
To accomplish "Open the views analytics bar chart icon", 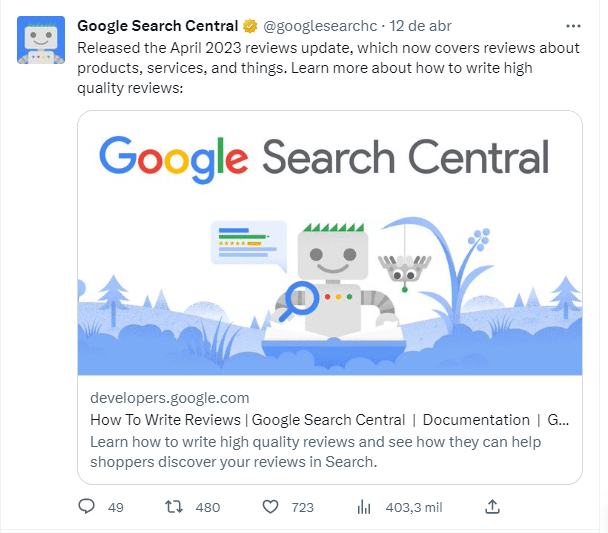I will click(364, 507).
